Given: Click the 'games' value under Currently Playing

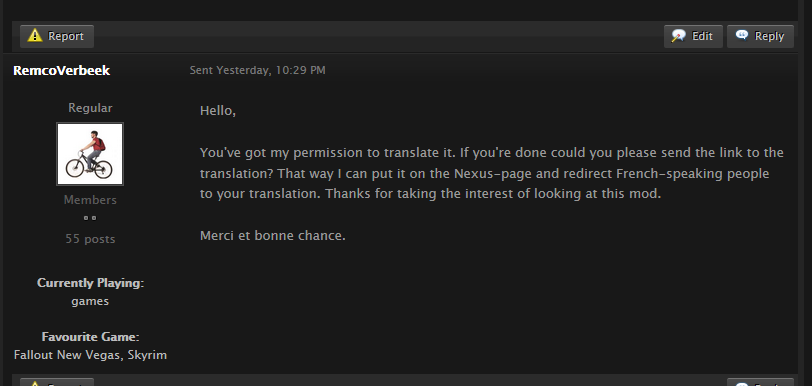Looking at the screenshot, I should click(x=90, y=301).
